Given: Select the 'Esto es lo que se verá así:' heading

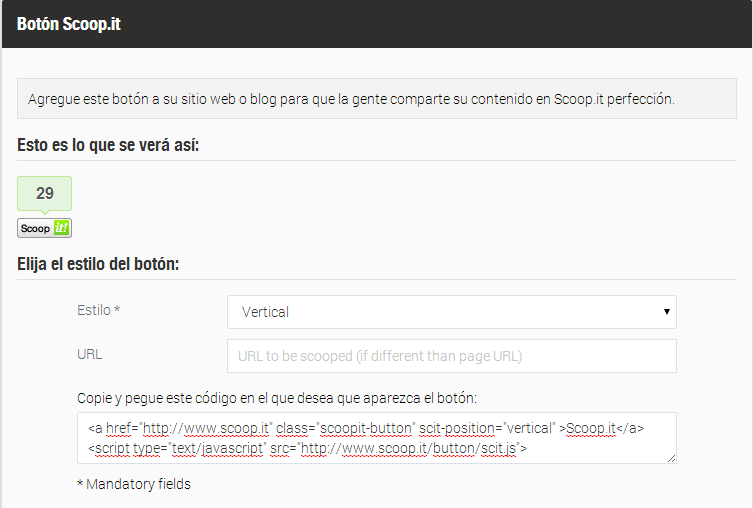Looking at the screenshot, I should (108, 145).
